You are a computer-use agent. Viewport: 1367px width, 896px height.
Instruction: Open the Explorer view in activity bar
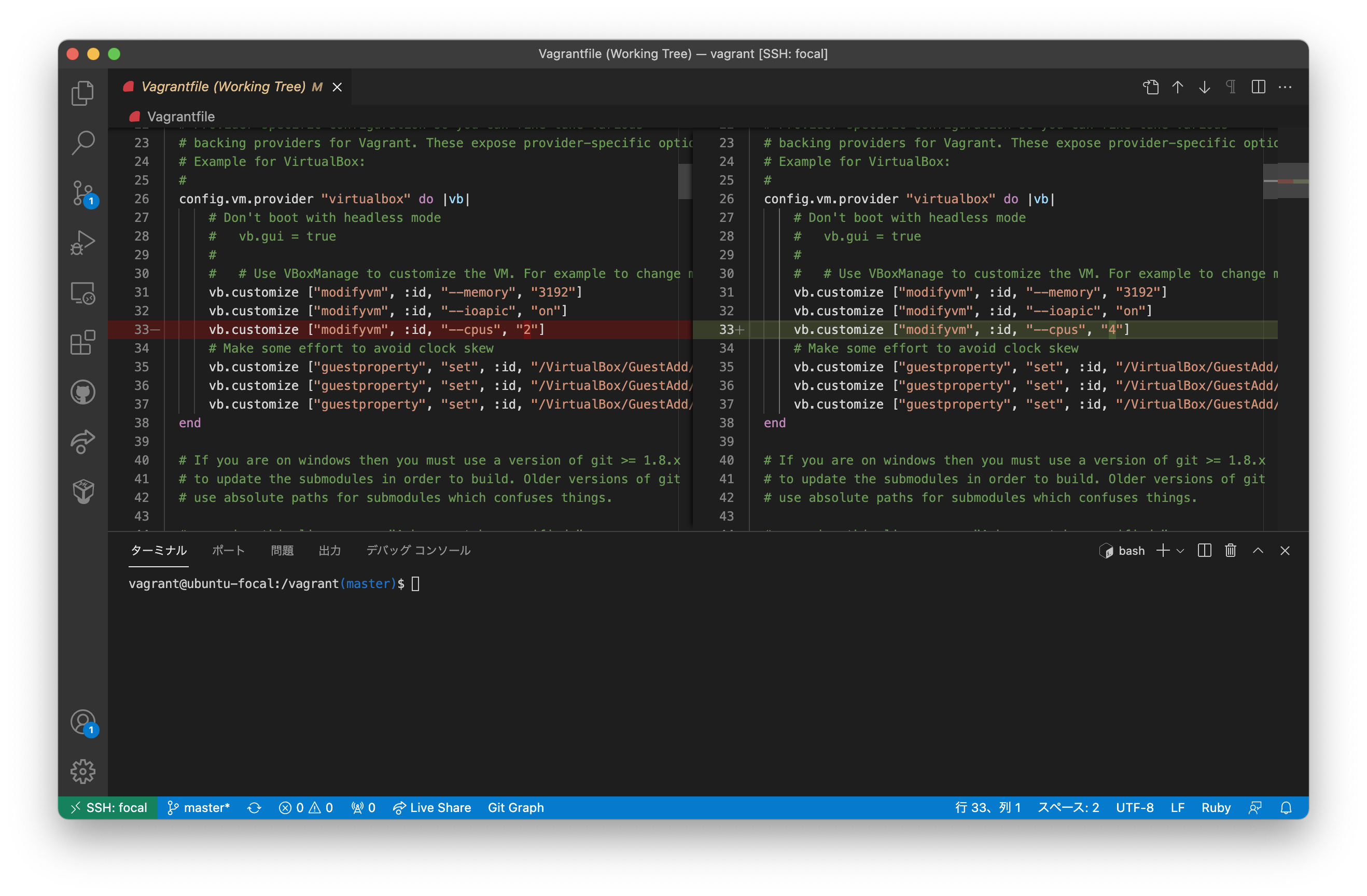point(82,93)
